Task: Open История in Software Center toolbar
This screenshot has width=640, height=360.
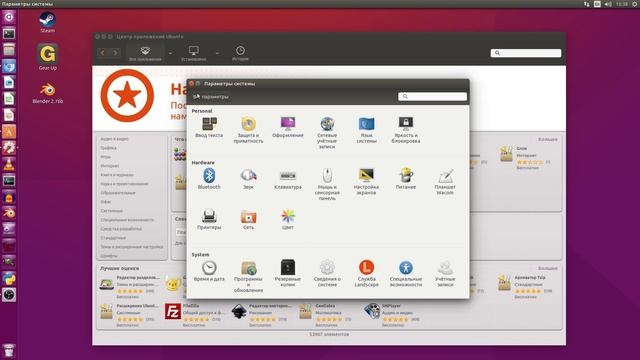Action: (240, 53)
